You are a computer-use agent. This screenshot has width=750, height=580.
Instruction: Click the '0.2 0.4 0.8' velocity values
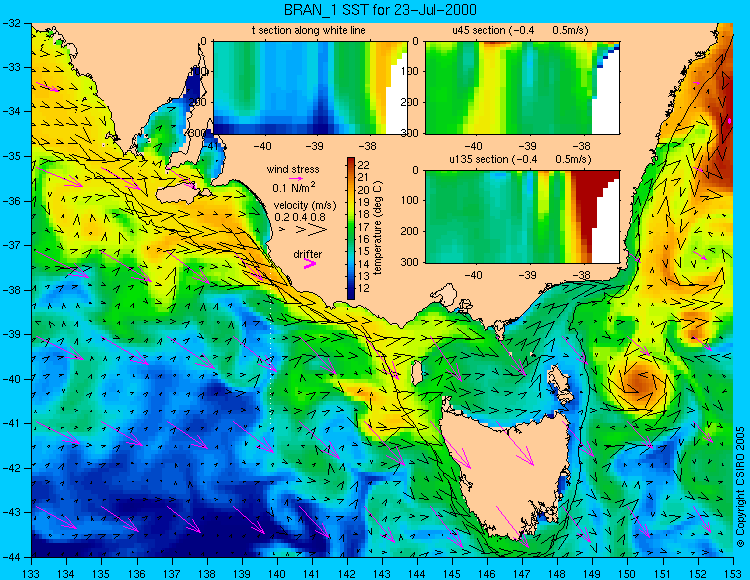(x=300, y=217)
